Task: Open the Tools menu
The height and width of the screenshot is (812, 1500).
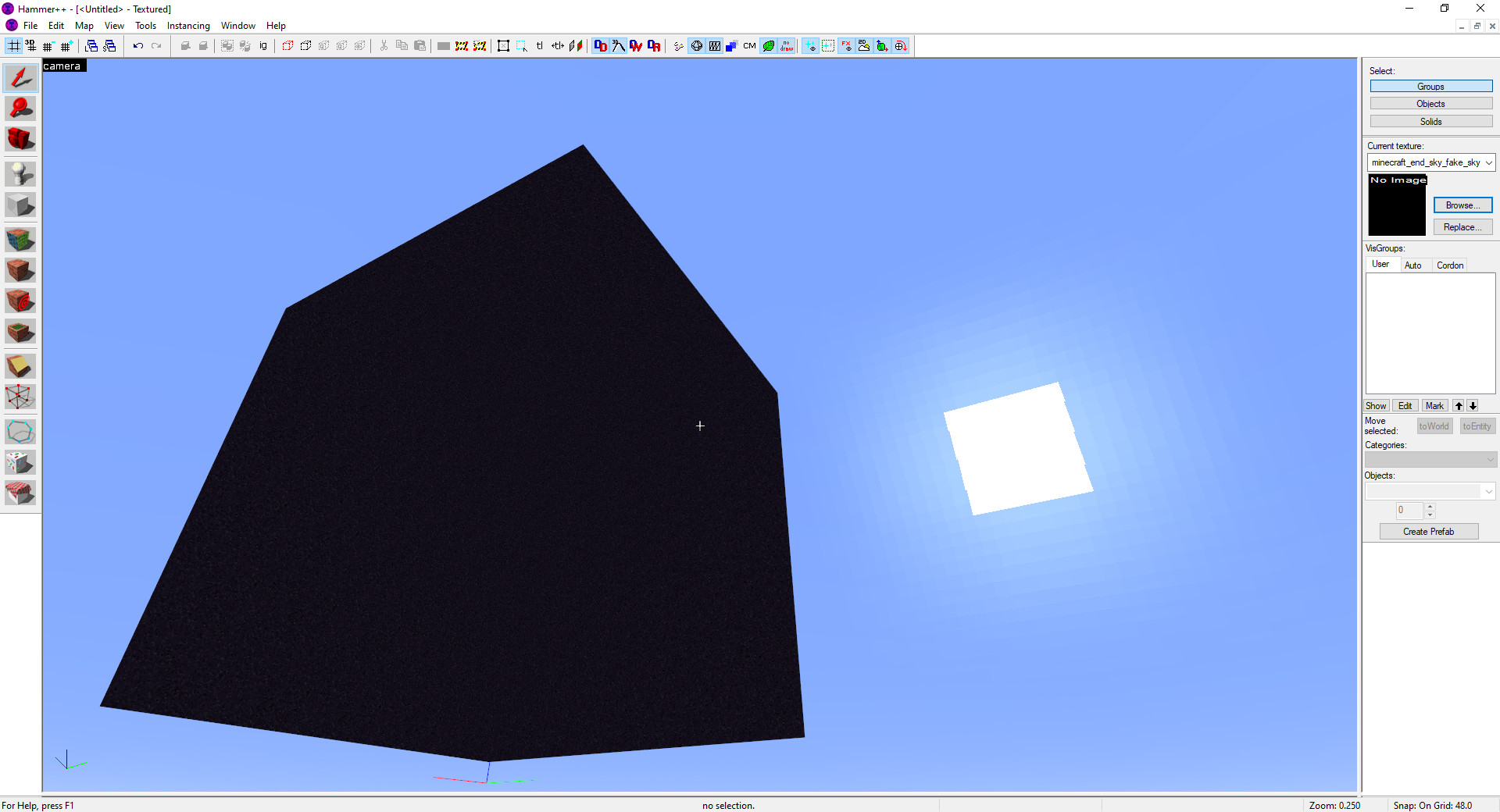Action: click(145, 25)
